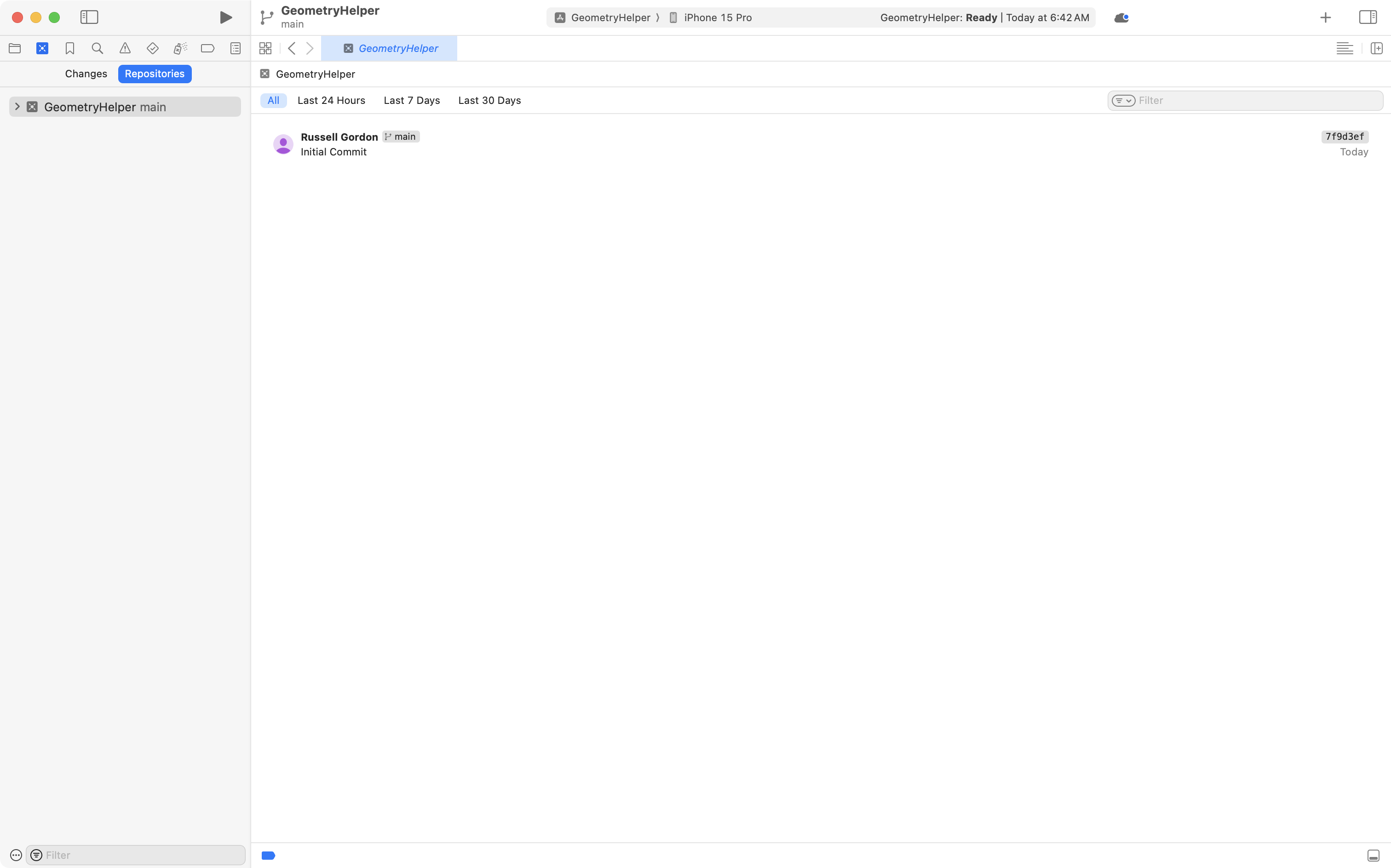
Task: Open the Project navigator folder icon
Action: point(15,48)
